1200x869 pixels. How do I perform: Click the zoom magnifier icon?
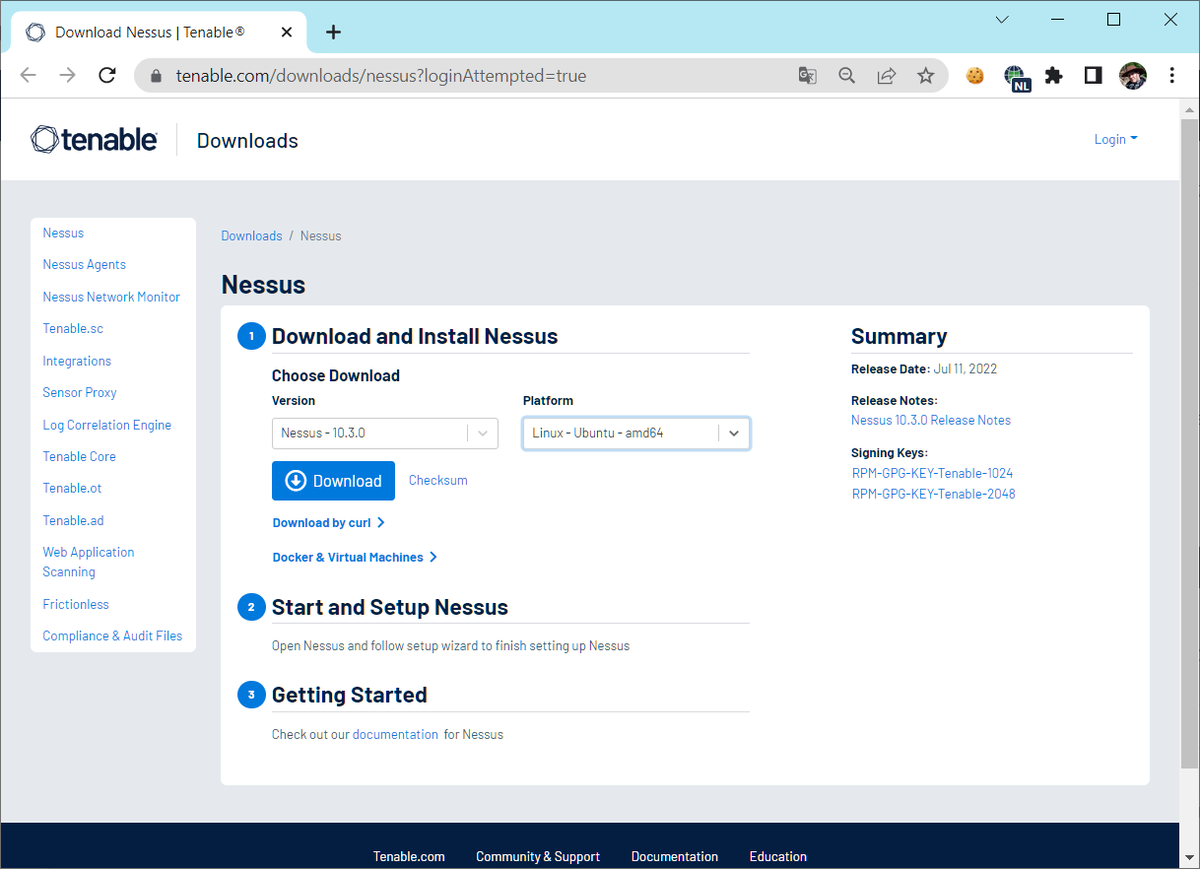846,75
